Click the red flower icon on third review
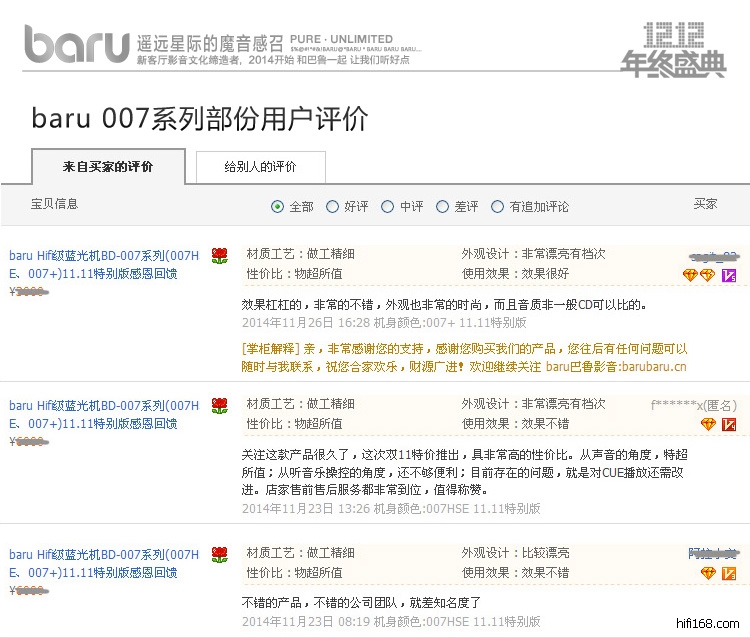Screen dimensions: 750x638 tap(219, 554)
